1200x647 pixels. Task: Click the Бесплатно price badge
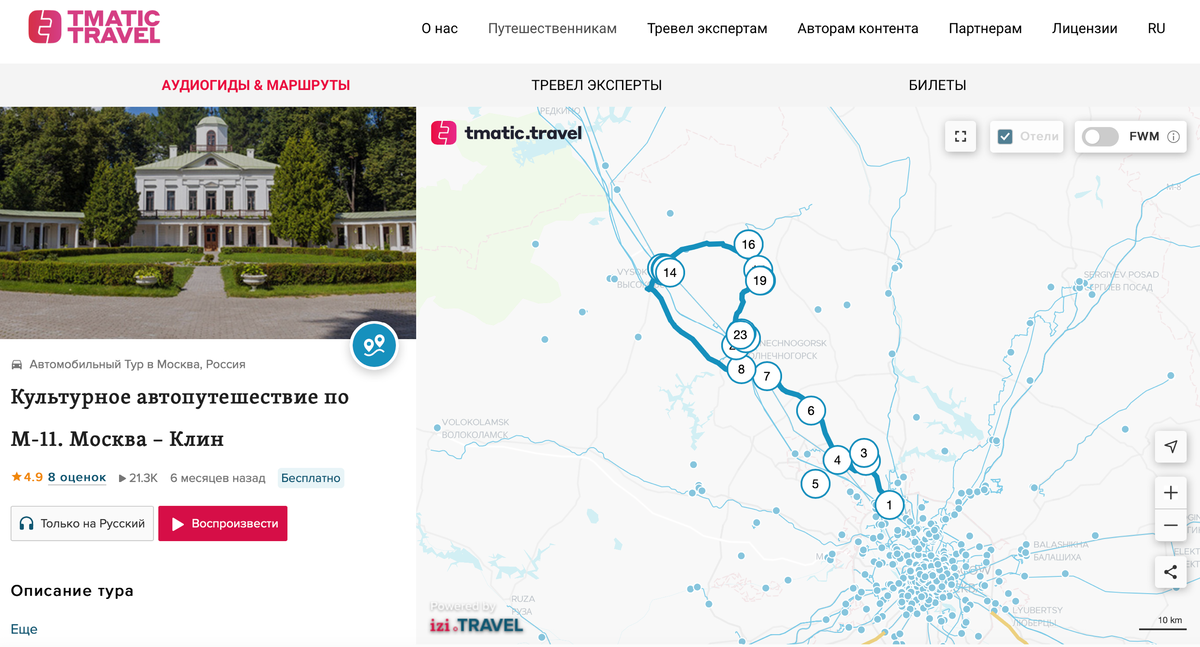click(x=311, y=478)
